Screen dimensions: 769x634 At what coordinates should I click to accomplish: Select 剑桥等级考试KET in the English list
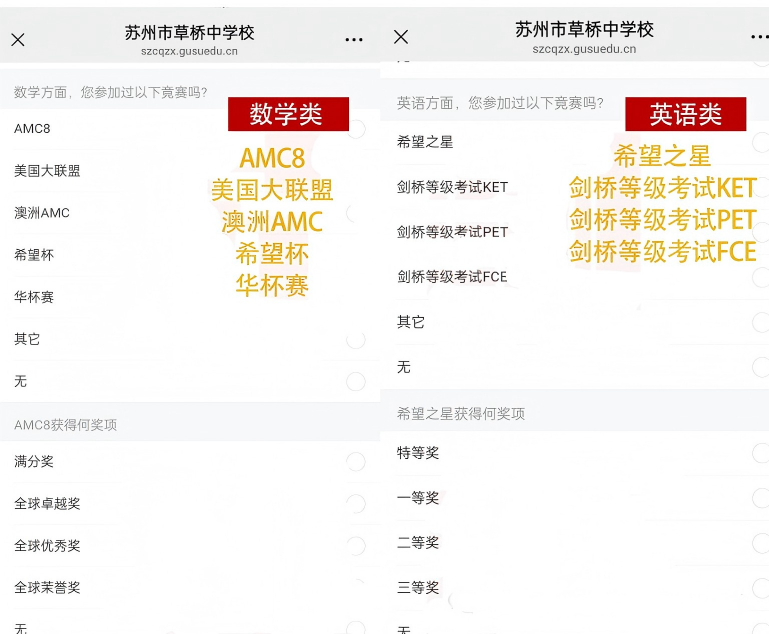coord(761,187)
